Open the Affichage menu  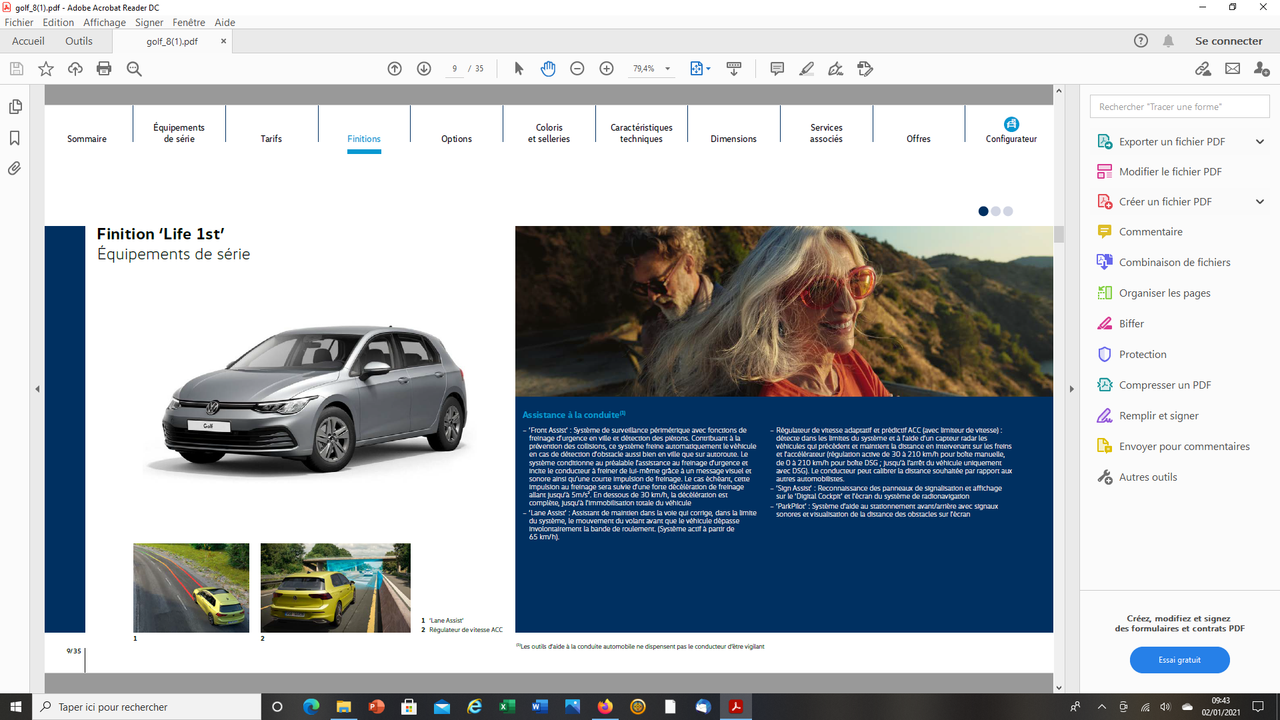[x=104, y=22]
